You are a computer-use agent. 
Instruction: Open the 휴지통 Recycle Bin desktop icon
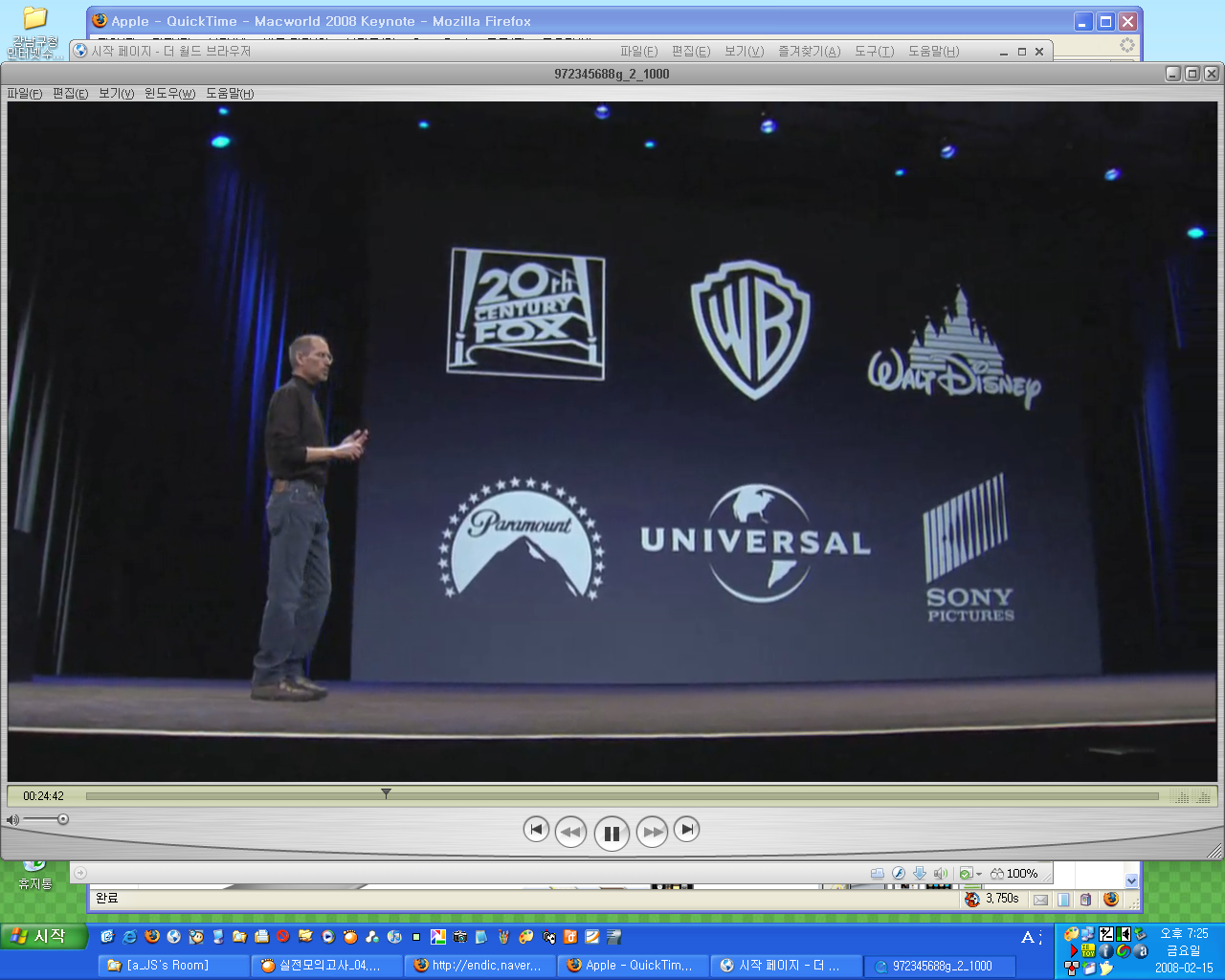click(34, 876)
